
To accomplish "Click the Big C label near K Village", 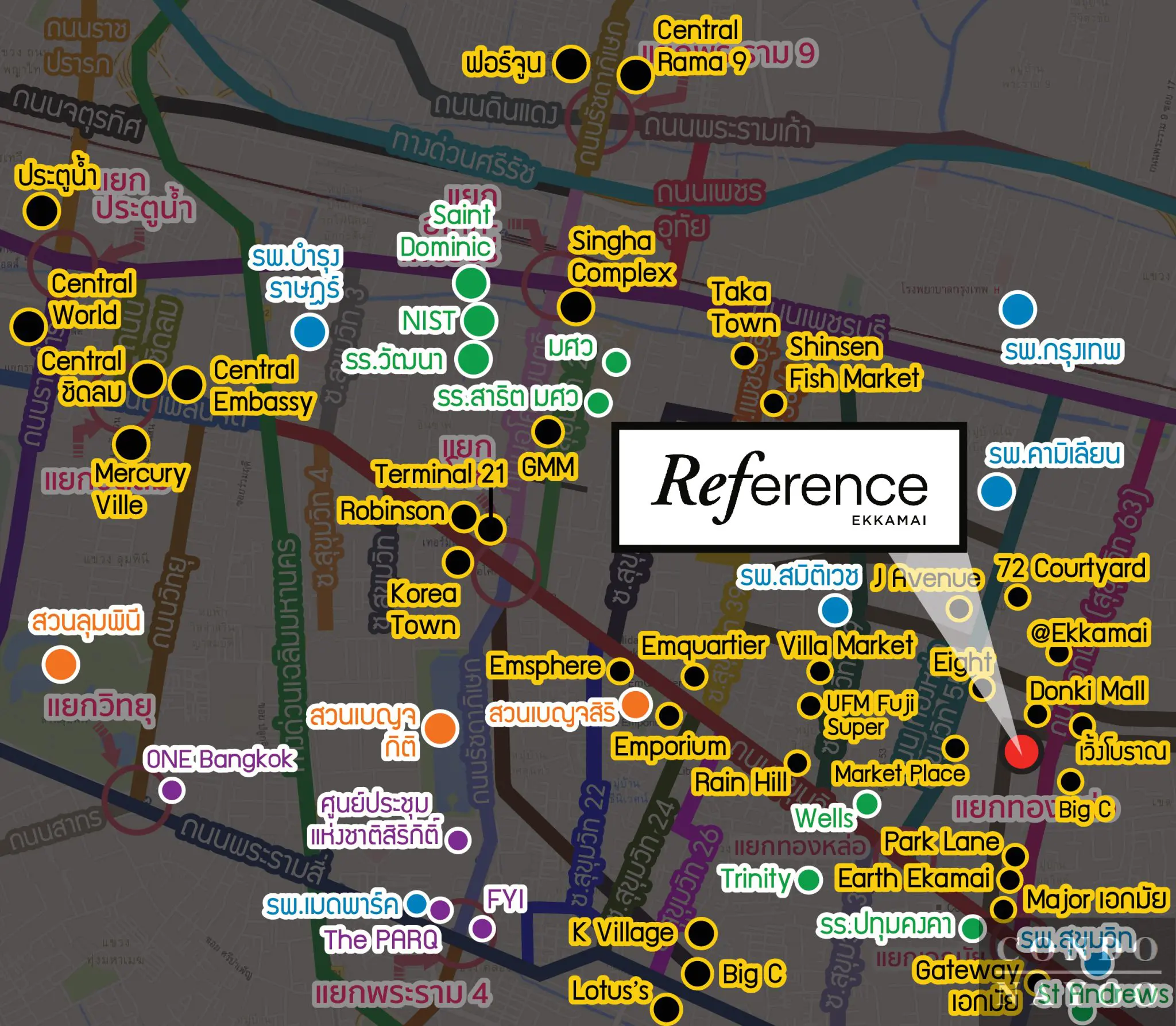I will tap(752, 975).
